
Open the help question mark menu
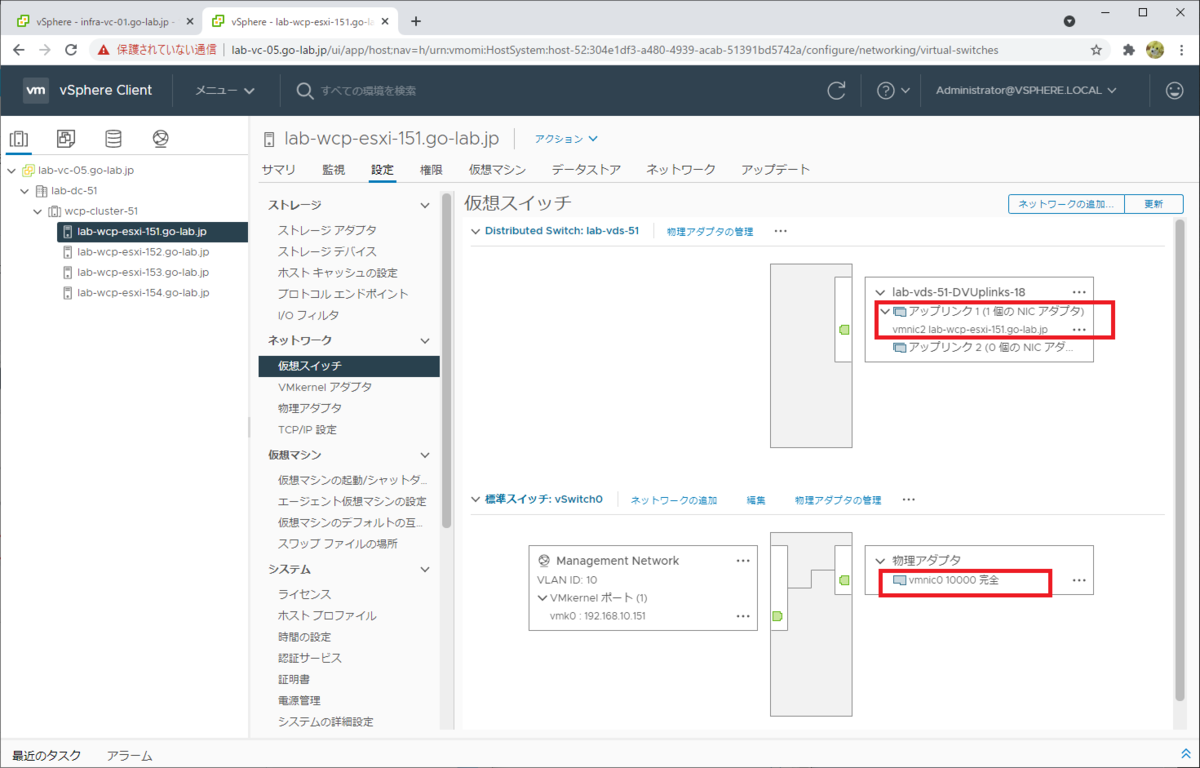tap(893, 90)
